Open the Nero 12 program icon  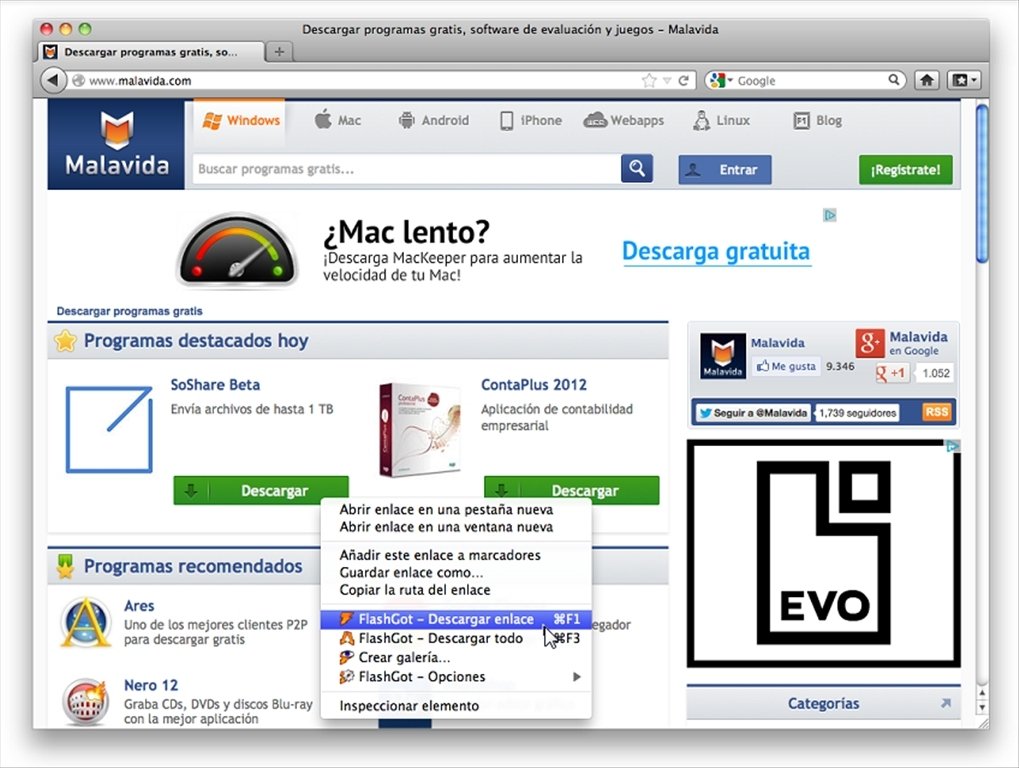pos(85,702)
